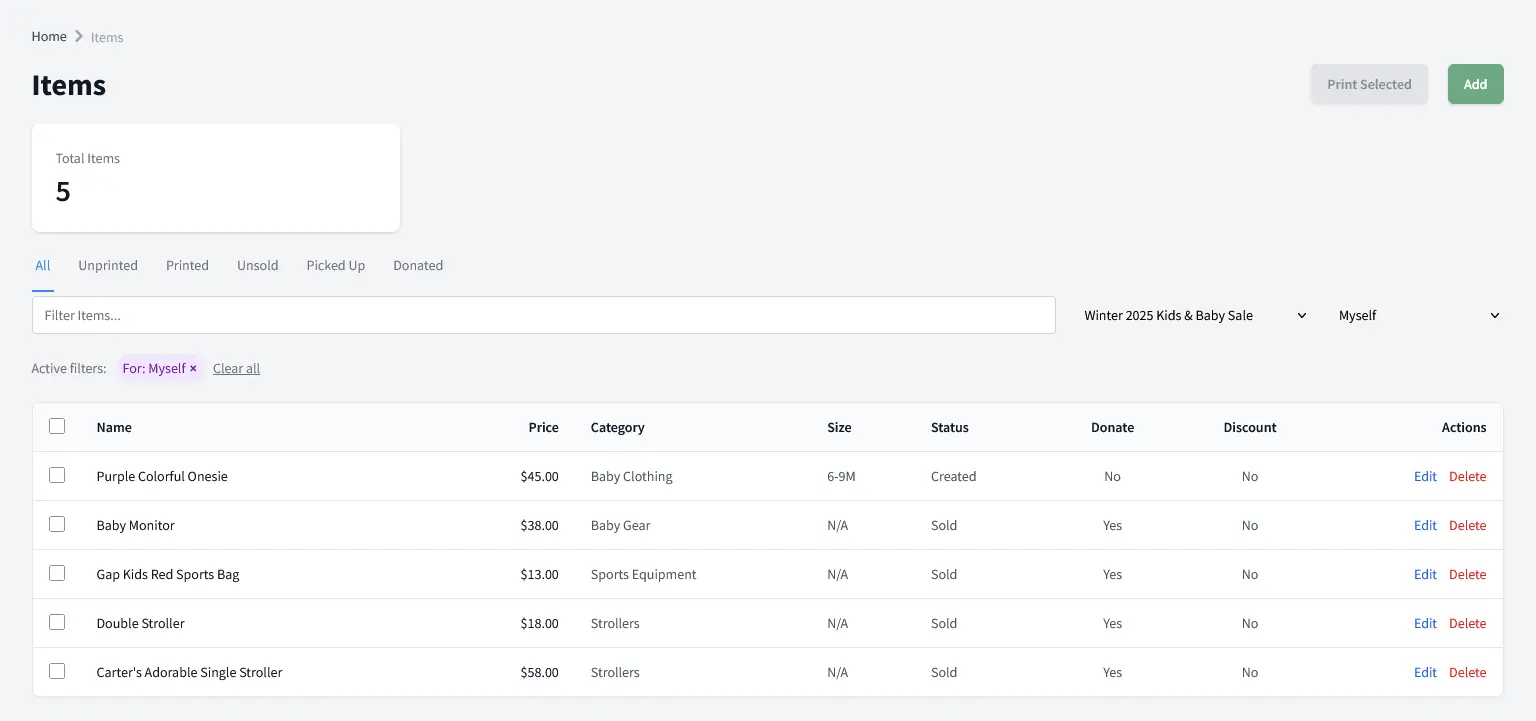Open the 'Winter 2025 Kids & Baby Sale' dropdown

coord(1193,315)
